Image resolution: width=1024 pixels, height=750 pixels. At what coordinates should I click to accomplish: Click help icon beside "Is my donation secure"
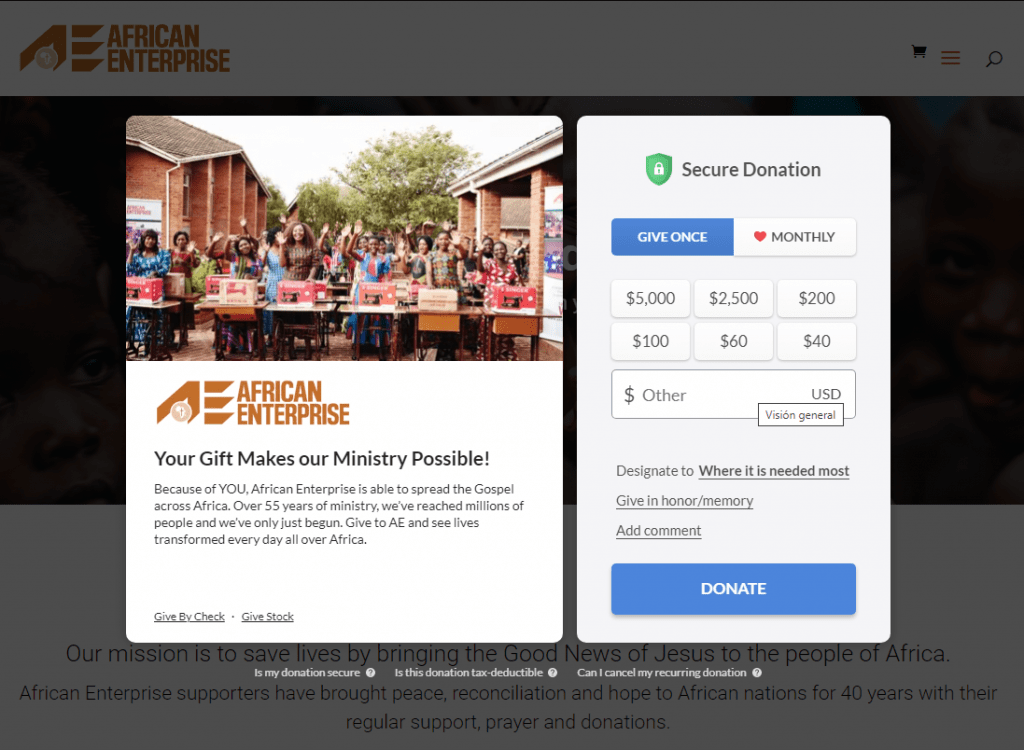(x=370, y=672)
